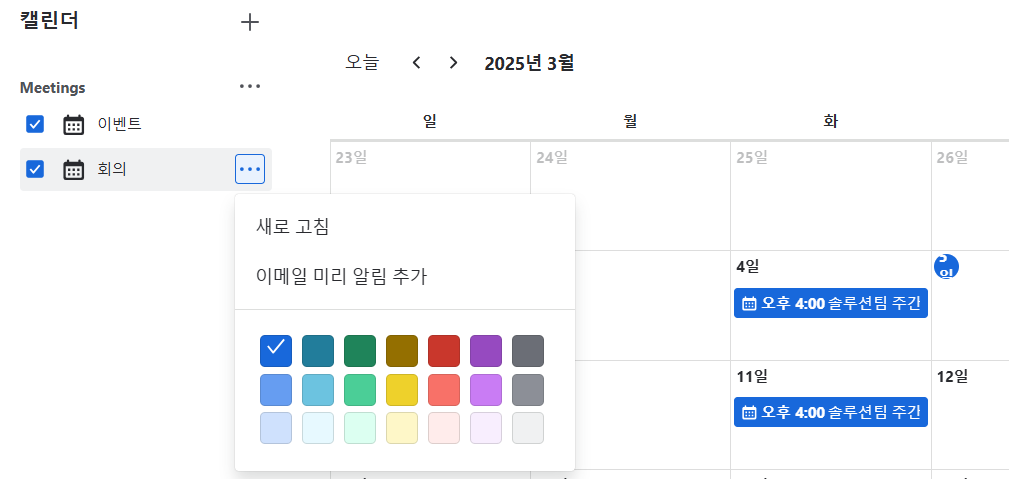This screenshot has width=1009, height=479.
Task: Click the 캘린더 panel title
Action: pos(49,21)
